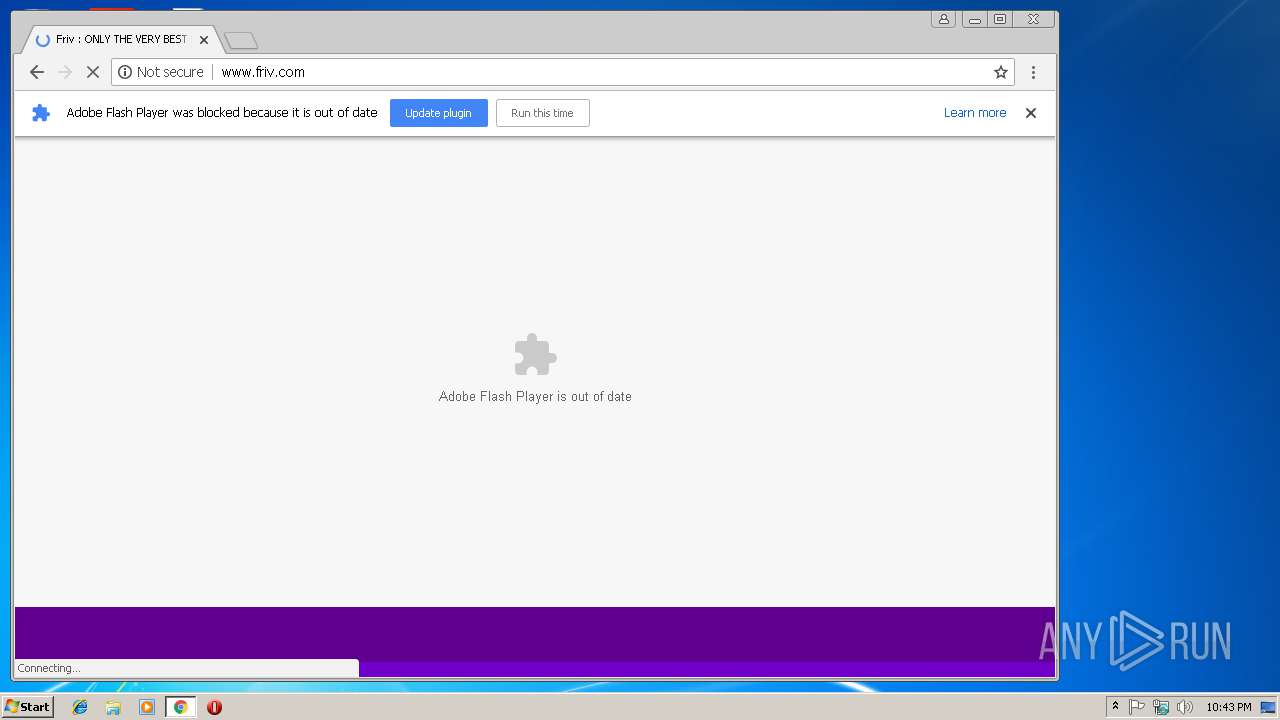Minimize the Chrome window
Image resolution: width=1280 pixels, height=720 pixels.
(x=974, y=19)
